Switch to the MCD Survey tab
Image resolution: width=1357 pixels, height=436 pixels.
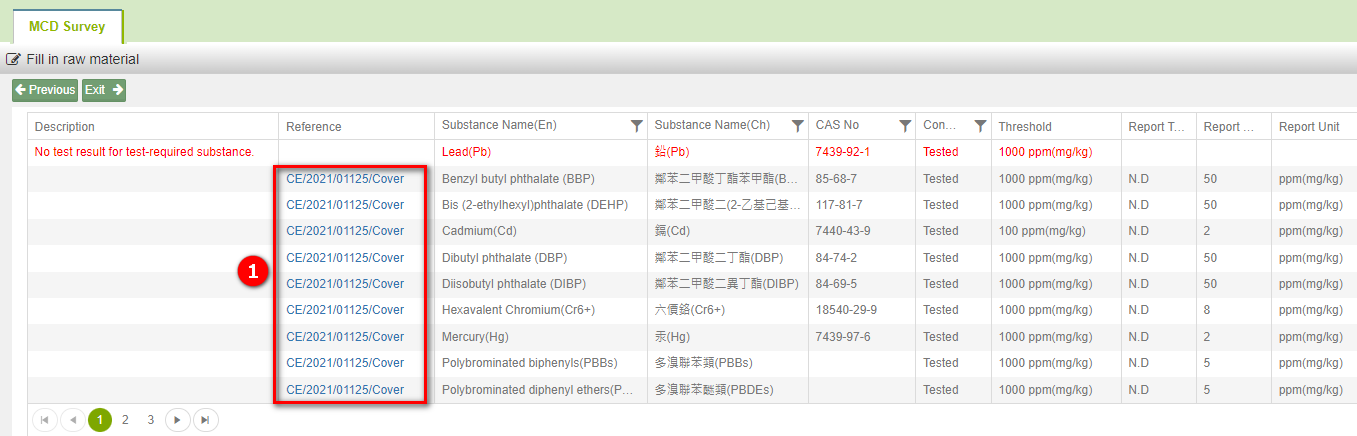(67, 27)
